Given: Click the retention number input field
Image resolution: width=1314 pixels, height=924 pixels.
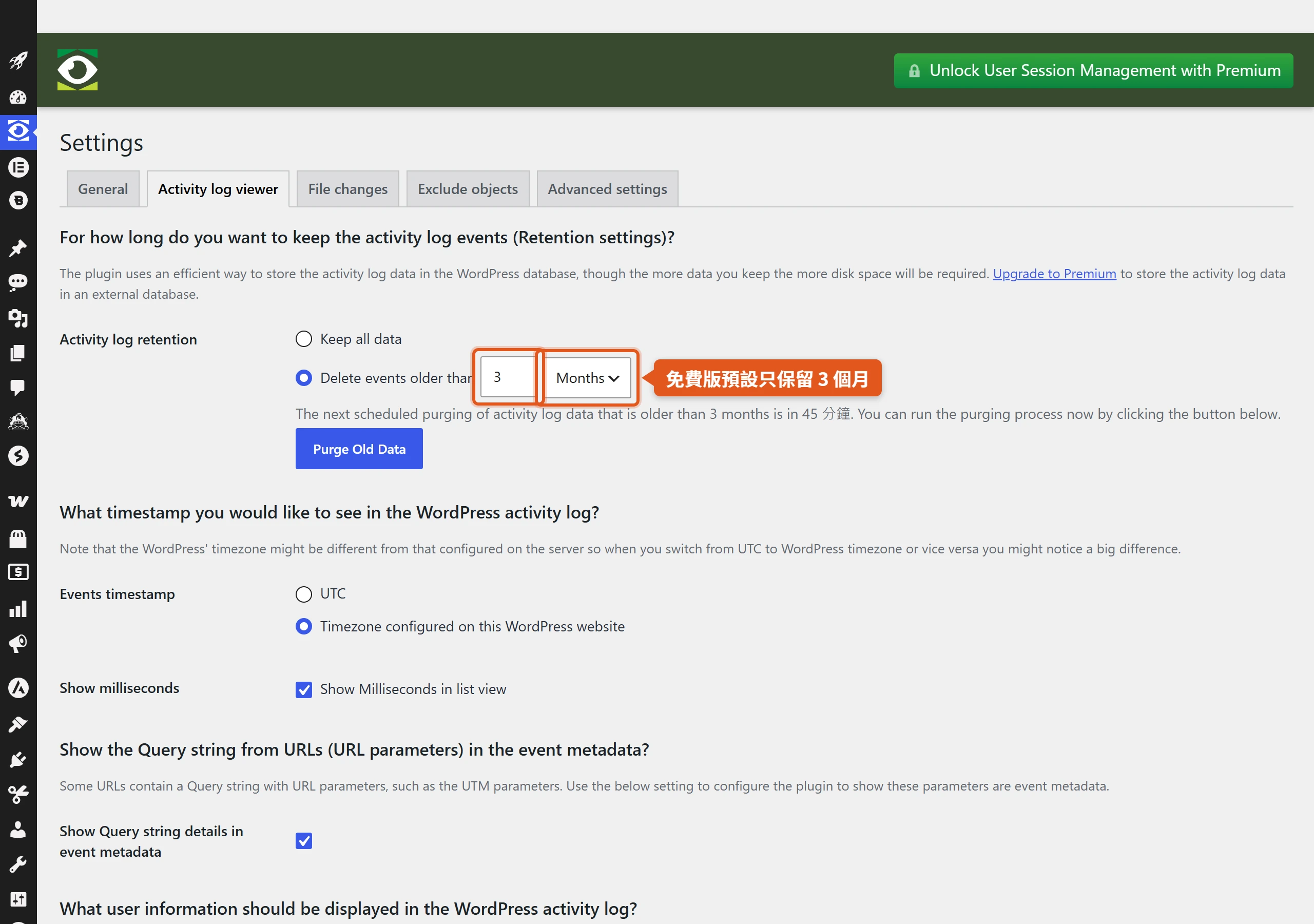Looking at the screenshot, I should pos(508,377).
